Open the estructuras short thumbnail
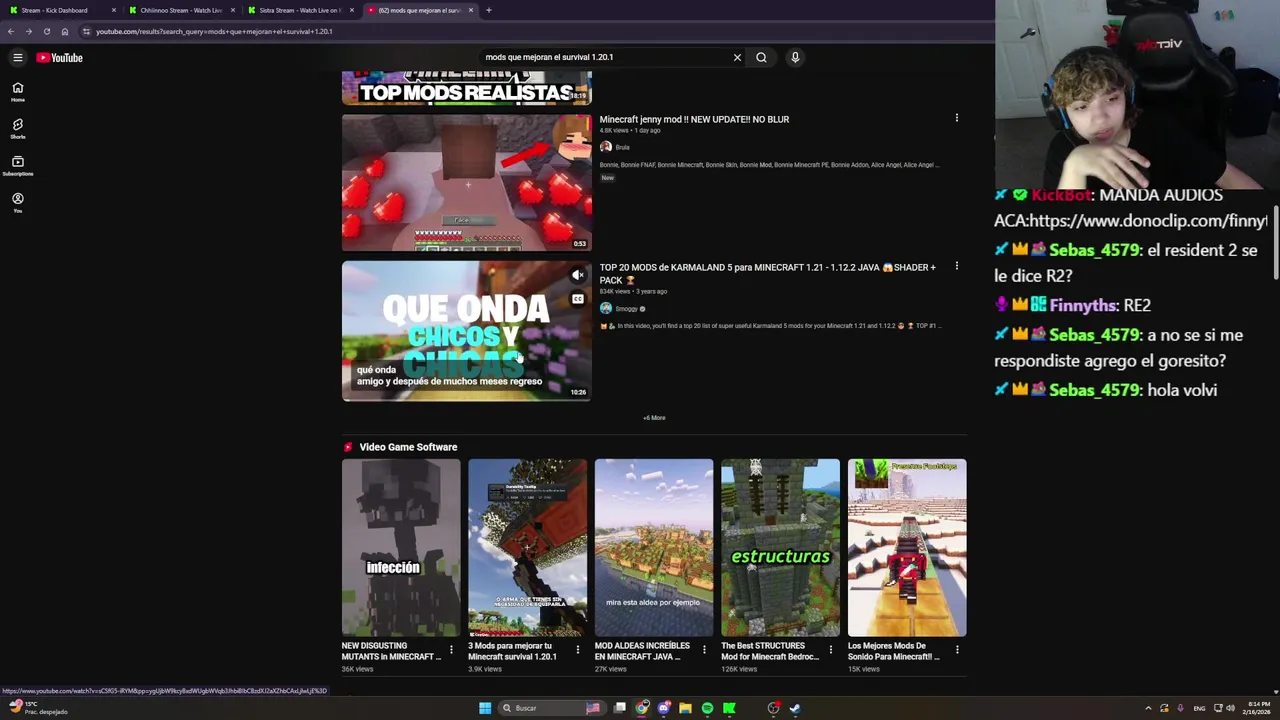The image size is (1280, 720). (x=780, y=547)
